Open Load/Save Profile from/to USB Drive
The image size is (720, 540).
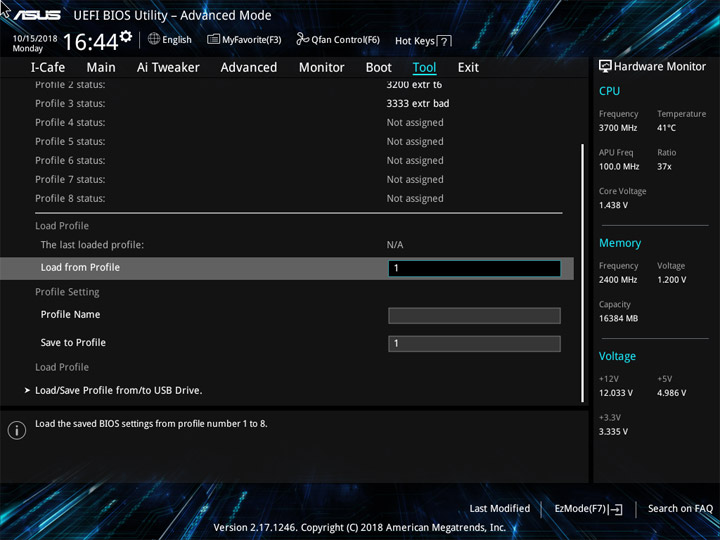coord(119,390)
